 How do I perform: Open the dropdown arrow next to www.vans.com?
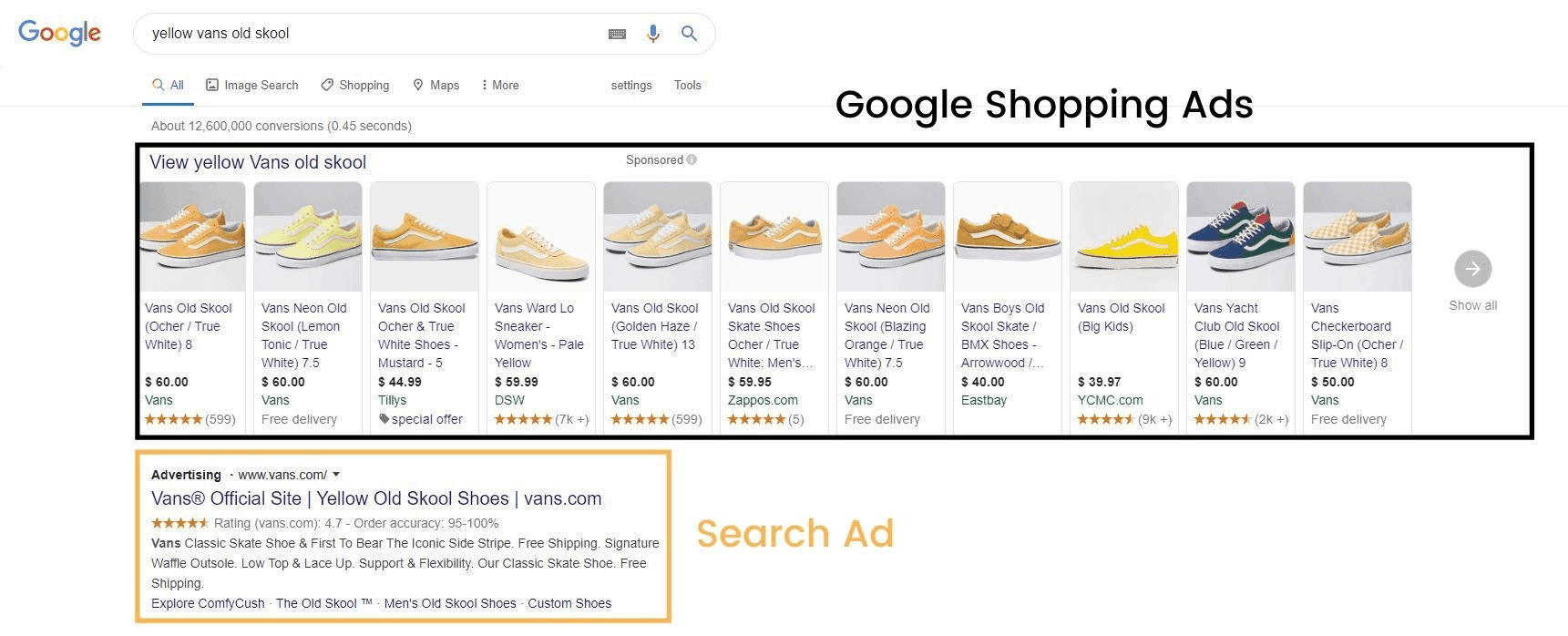pos(336,474)
